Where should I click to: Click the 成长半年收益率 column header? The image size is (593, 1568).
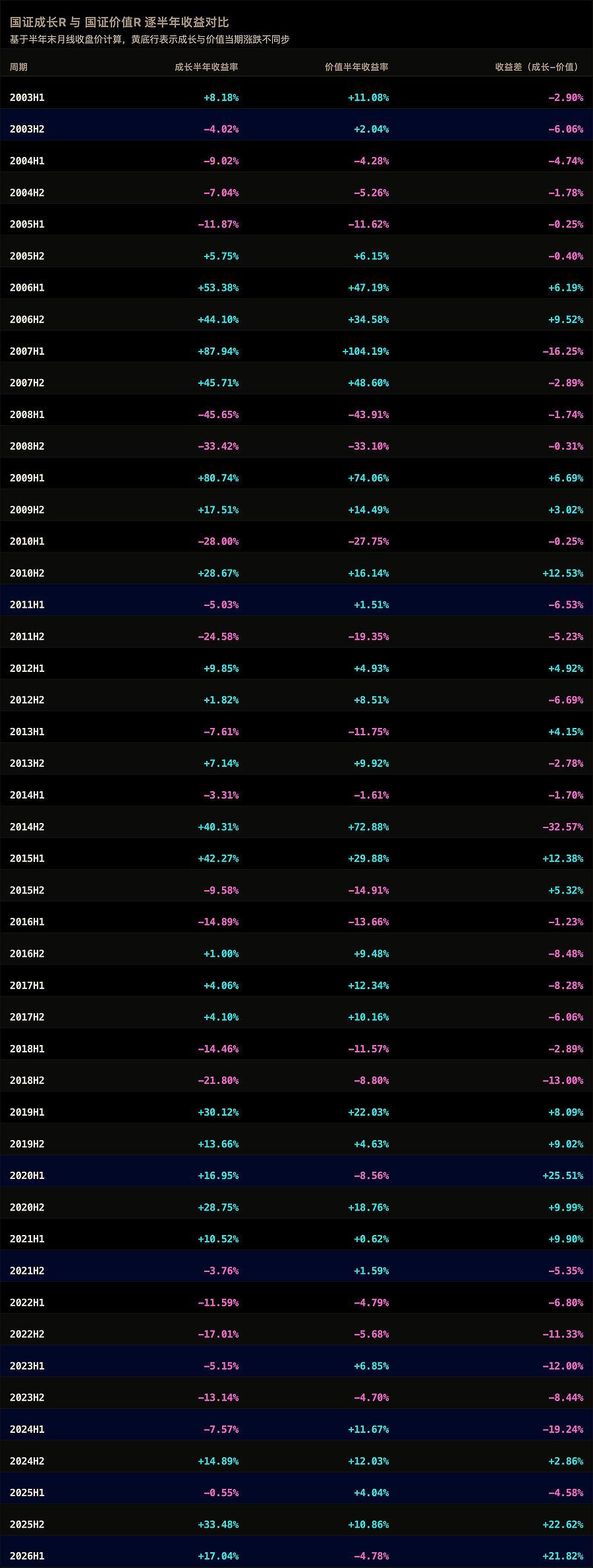pyautogui.click(x=206, y=67)
